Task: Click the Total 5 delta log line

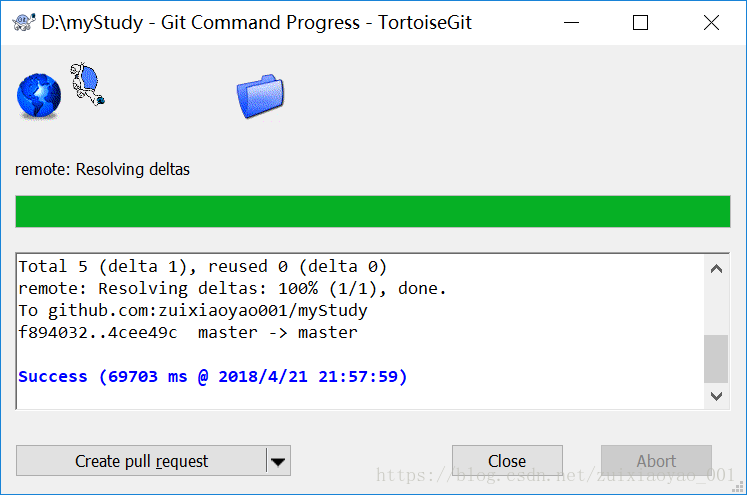Action: pos(202,266)
